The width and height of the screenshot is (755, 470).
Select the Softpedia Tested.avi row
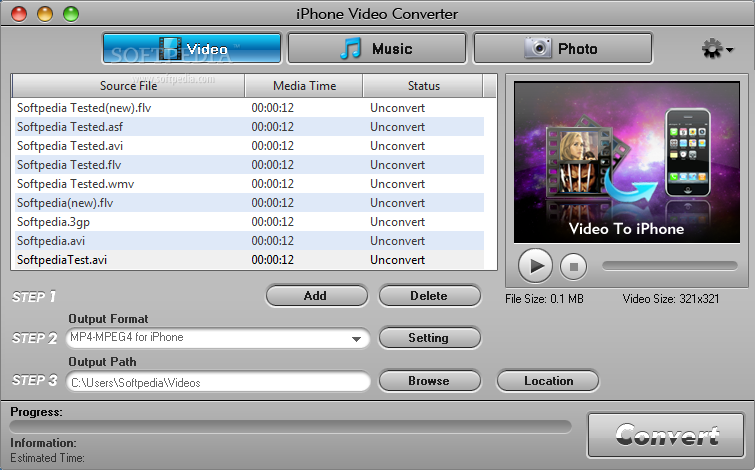click(x=248, y=145)
